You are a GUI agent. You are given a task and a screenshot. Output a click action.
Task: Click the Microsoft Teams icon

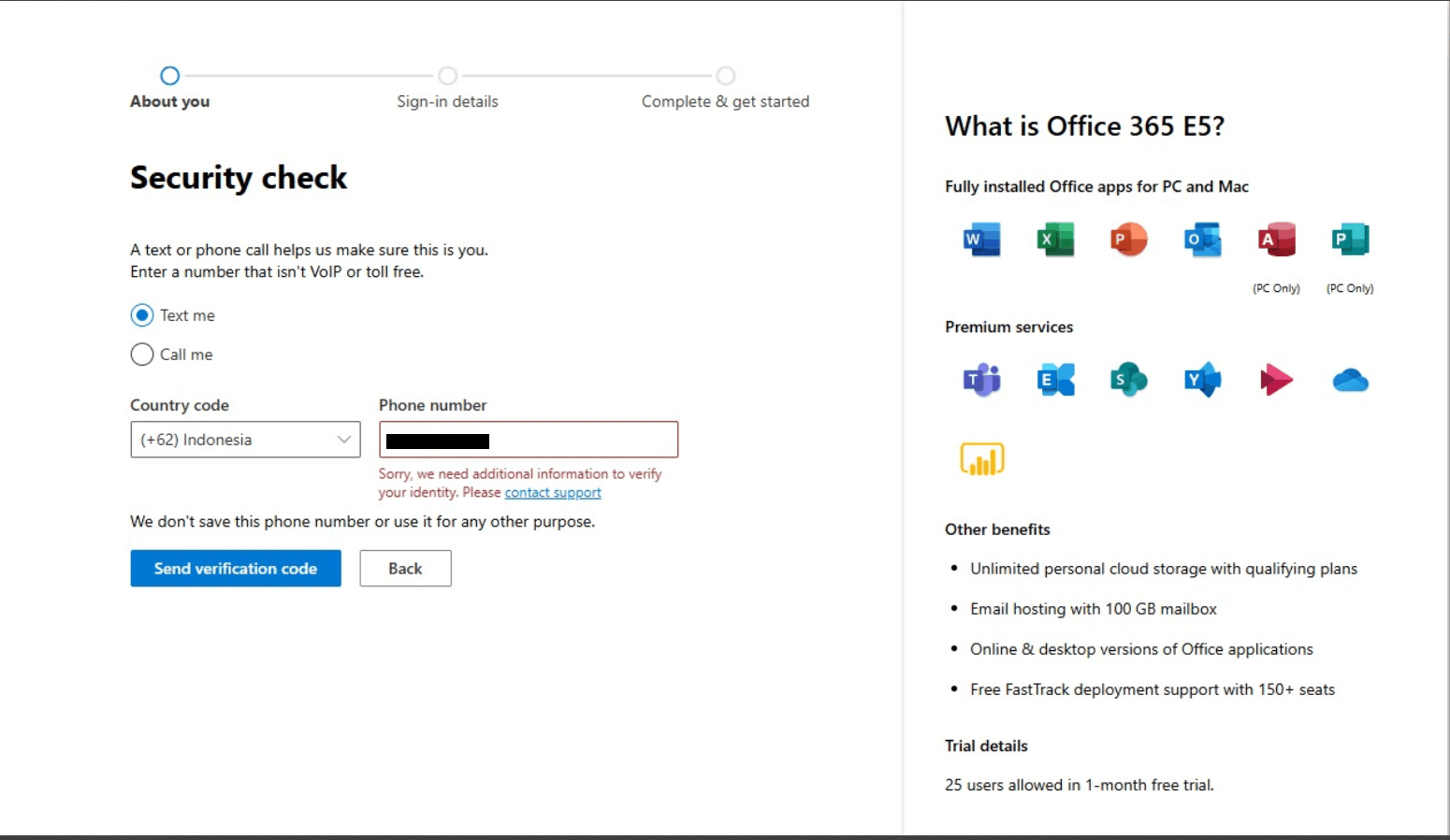982,380
